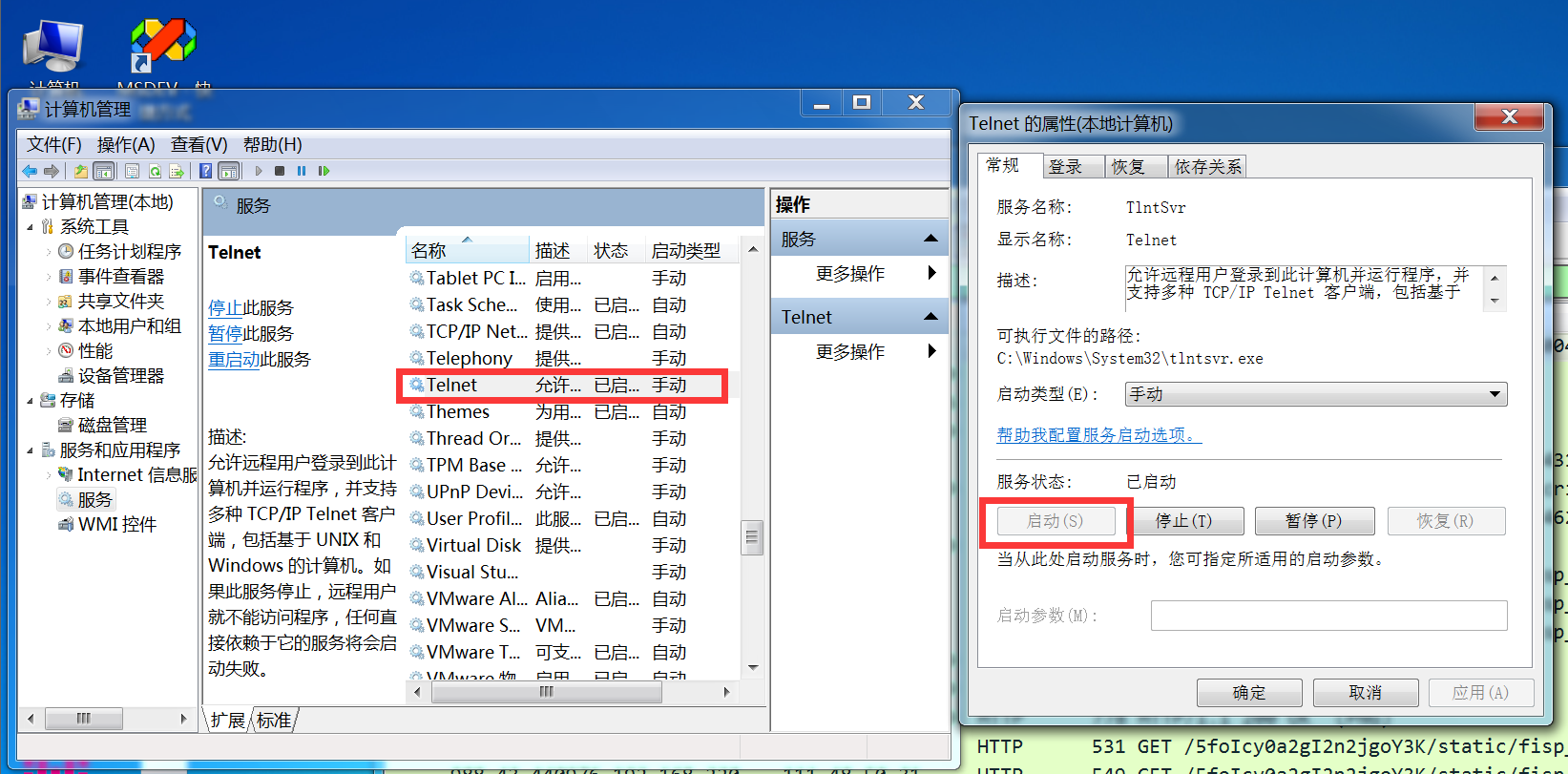The width and height of the screenshot is (1568, 774).
Task: Switch to the 标准 view tab
Action: coord(274,721)
